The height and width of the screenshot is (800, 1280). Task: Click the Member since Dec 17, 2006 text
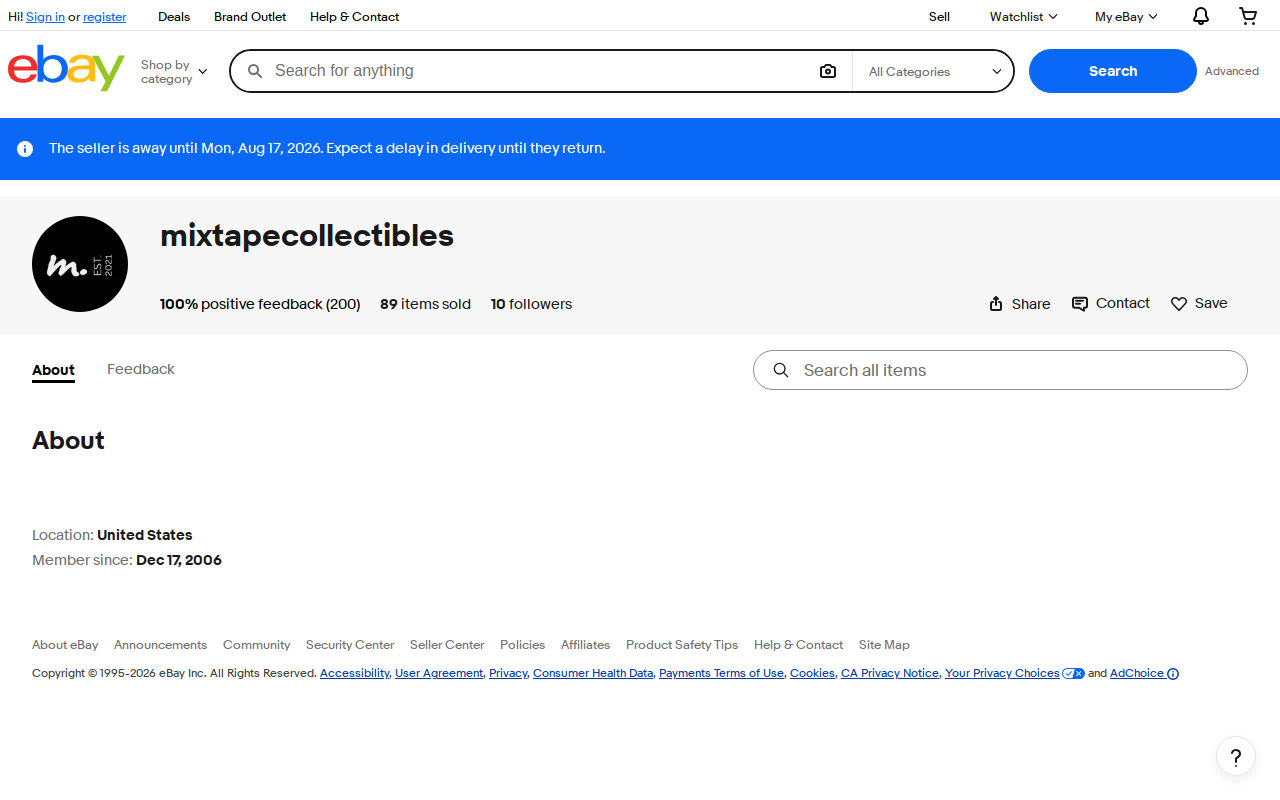[x=127, y=560]
